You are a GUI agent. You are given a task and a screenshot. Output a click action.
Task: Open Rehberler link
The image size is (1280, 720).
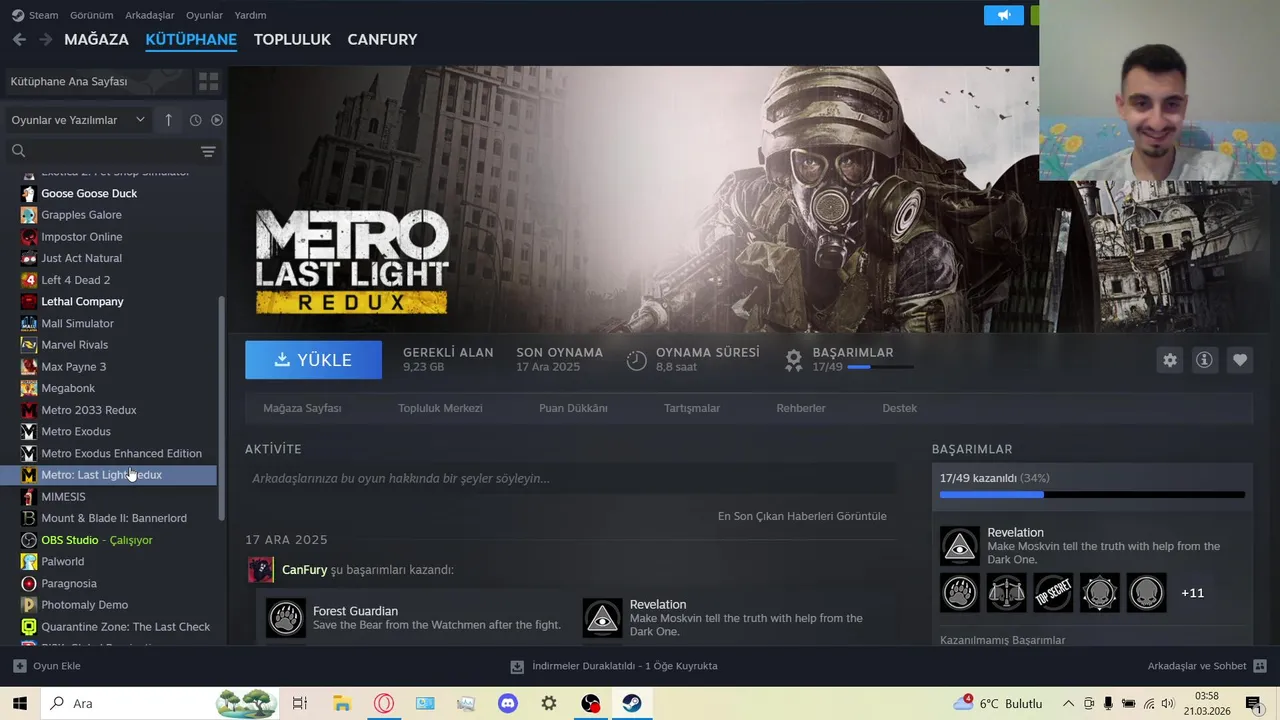click(x=801, y=408)
